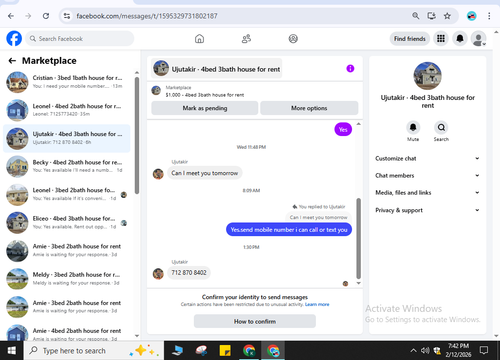
Task: Open Chrome three-dot menu
Action: 489,16
